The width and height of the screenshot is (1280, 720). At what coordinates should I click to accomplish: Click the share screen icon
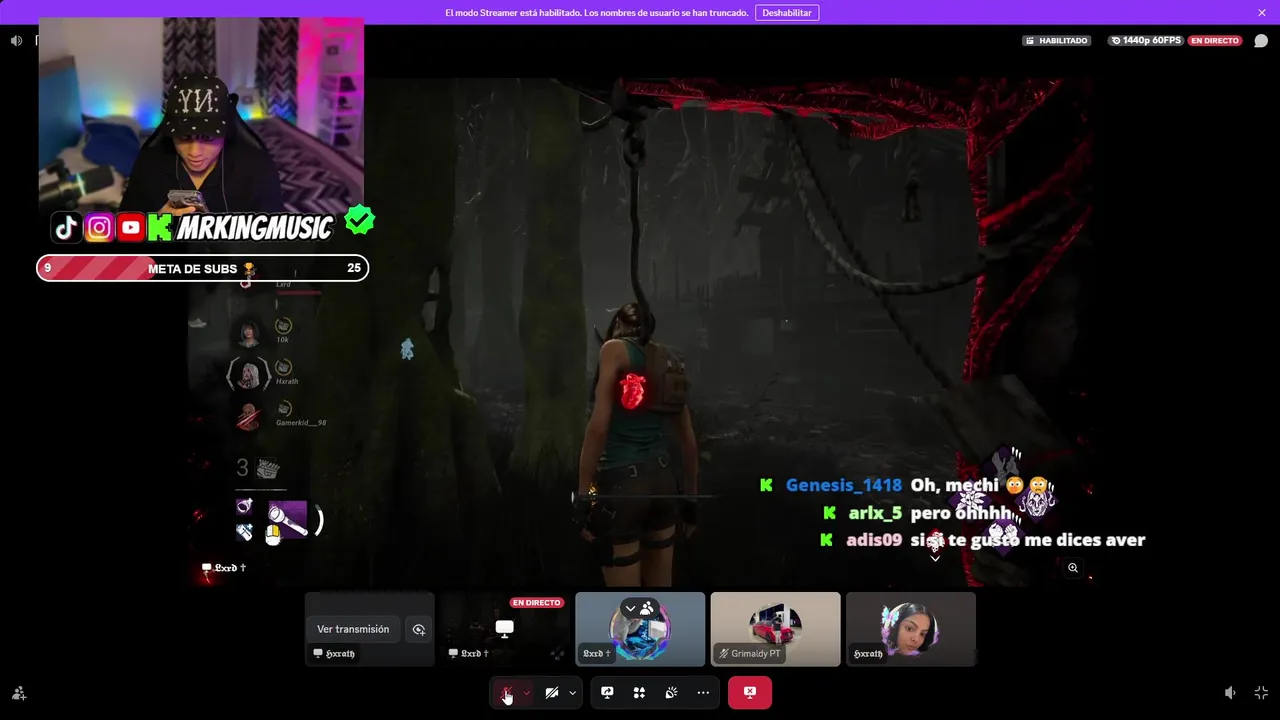[x=607, y=692]
